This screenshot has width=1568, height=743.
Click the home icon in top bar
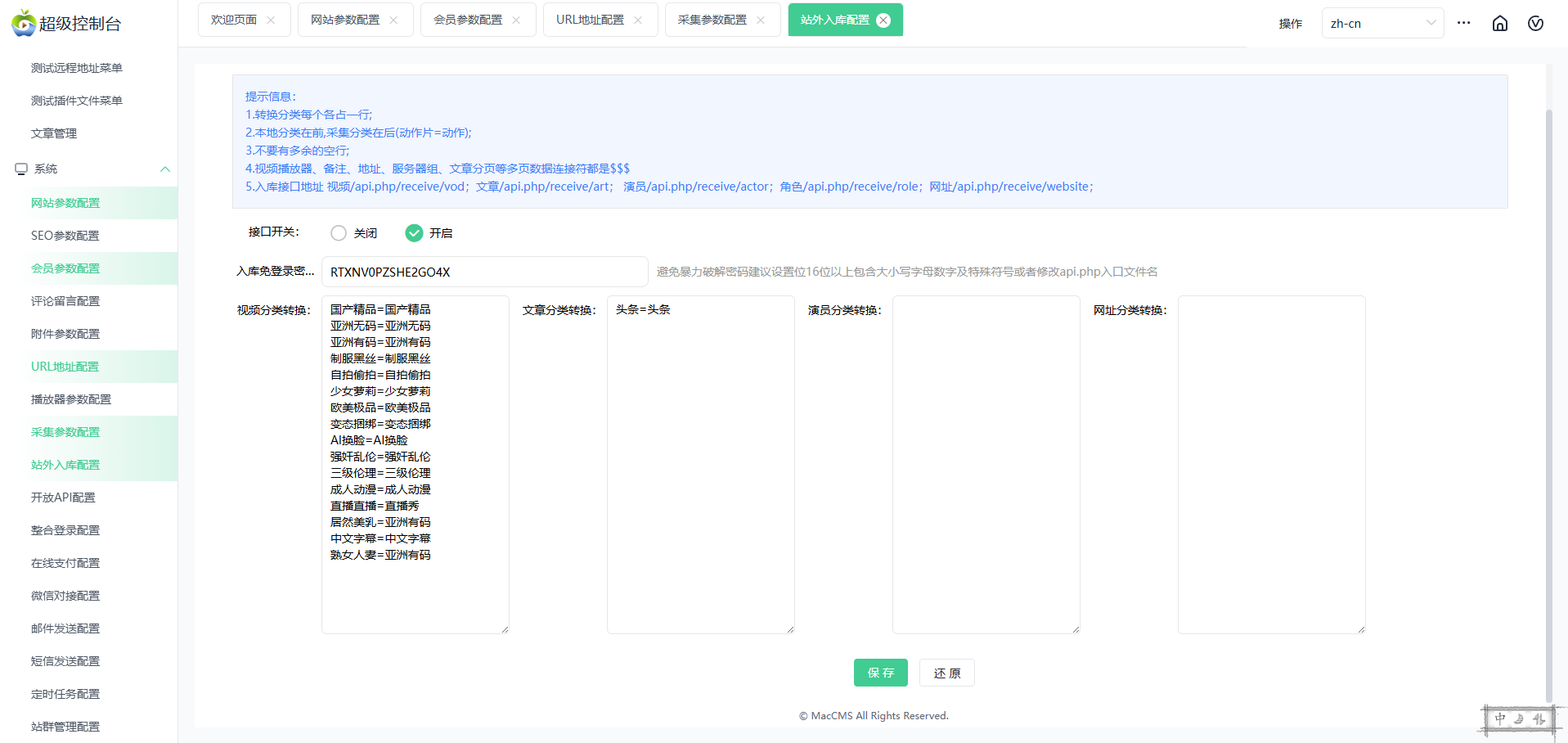coord(1499,24)
